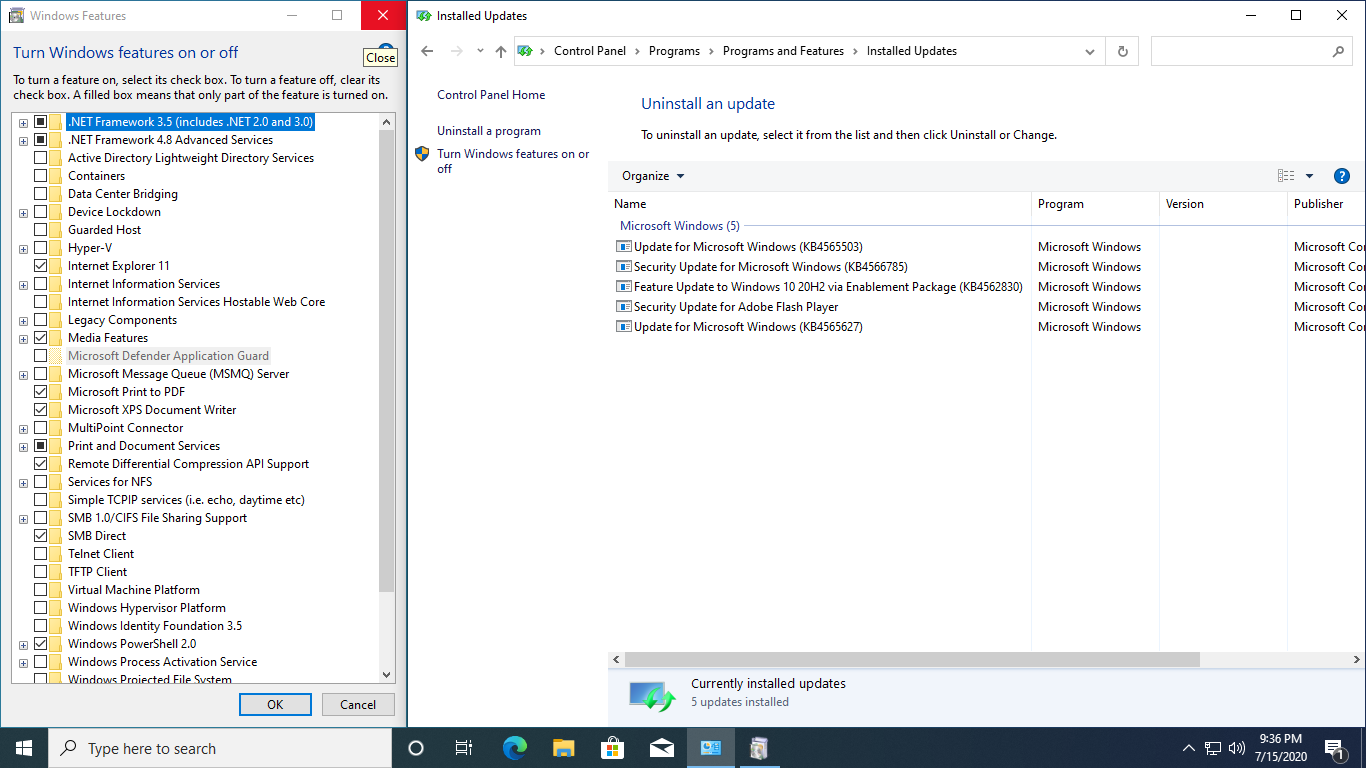1366x768 pixels.
Task: Click the search magnifier in Installed Updates
Action: (x=1339, y=51)
